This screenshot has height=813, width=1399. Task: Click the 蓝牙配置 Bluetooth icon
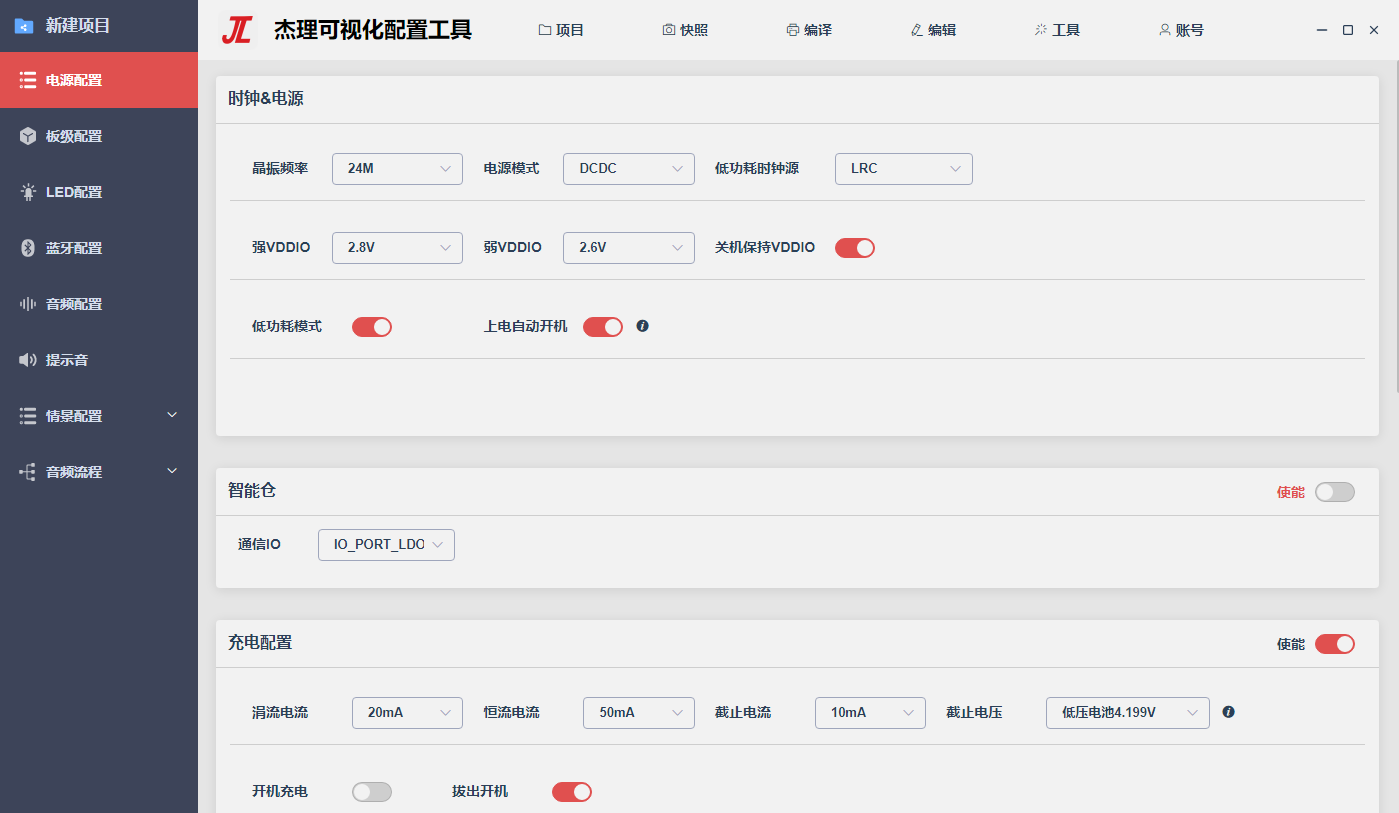[x=28, y=248]
